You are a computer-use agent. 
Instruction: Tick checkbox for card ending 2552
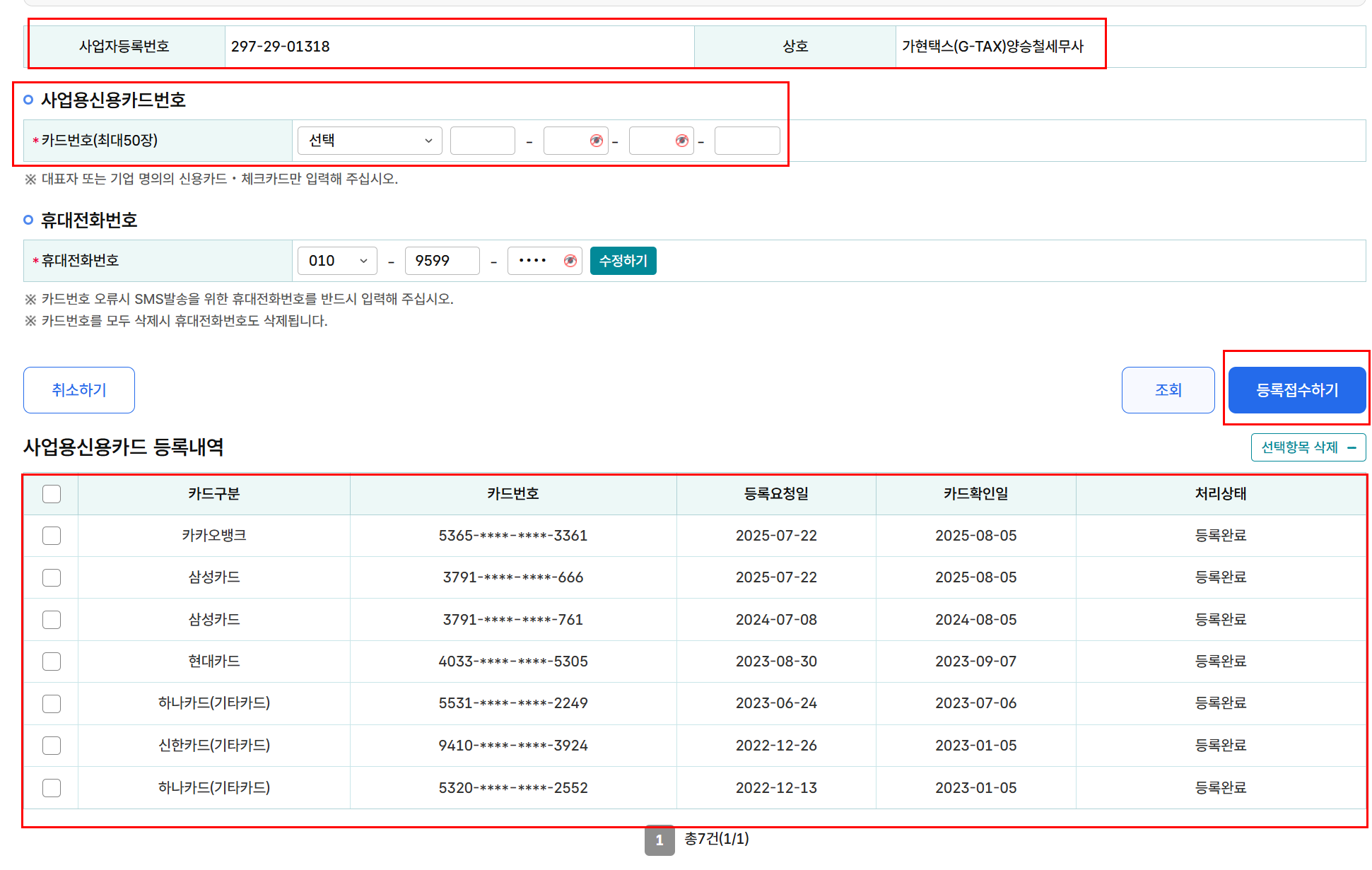52,788
